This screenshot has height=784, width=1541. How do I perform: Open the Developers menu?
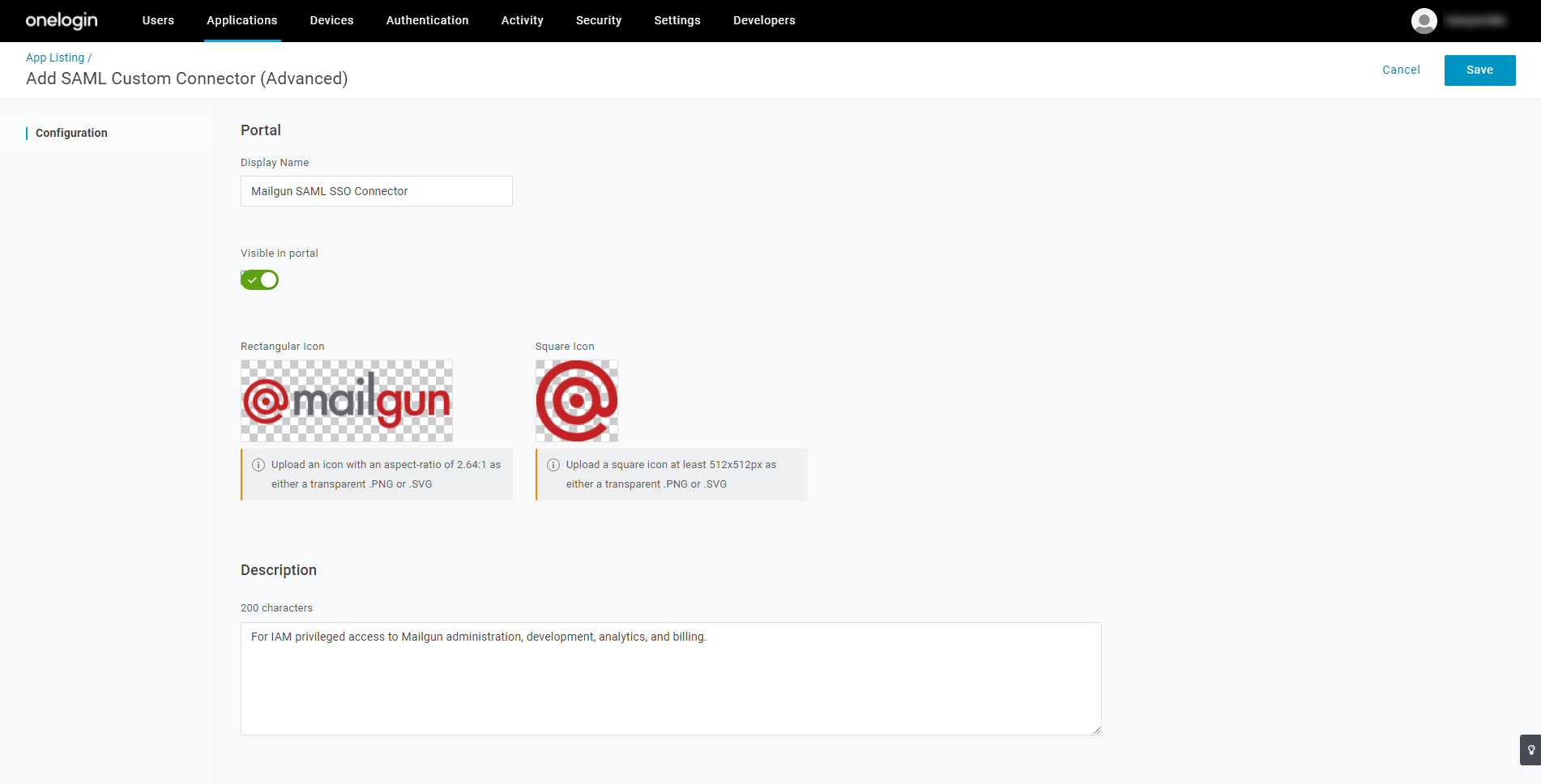pyautogui.click(x=764, y=20)
